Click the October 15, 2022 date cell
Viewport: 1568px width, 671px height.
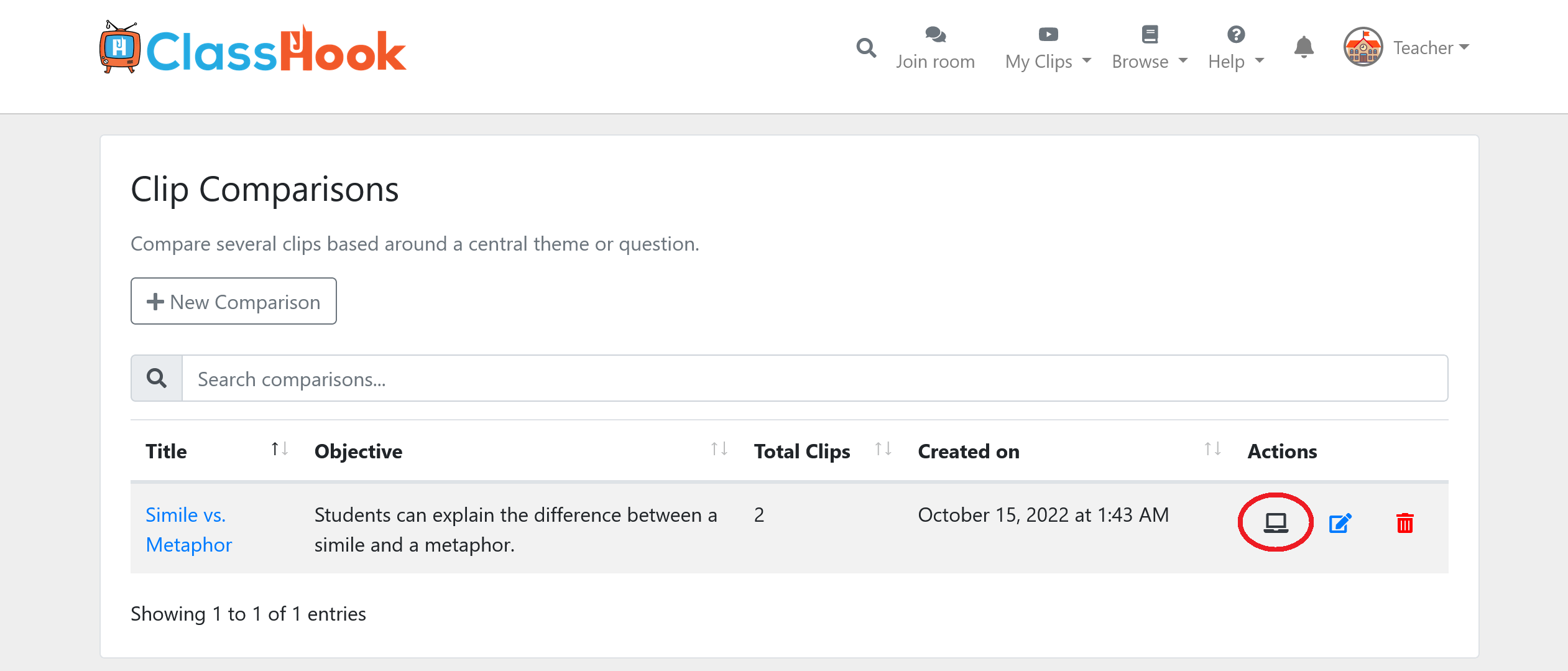(1043, 515)
